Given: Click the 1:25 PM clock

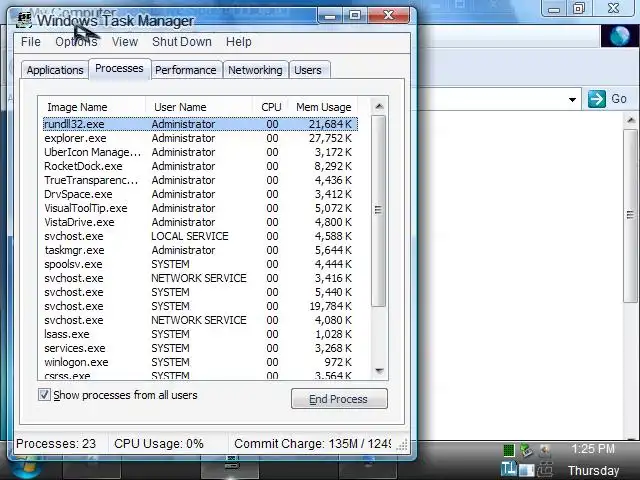Looking at the screenshot, I should [x=593, y=449].
